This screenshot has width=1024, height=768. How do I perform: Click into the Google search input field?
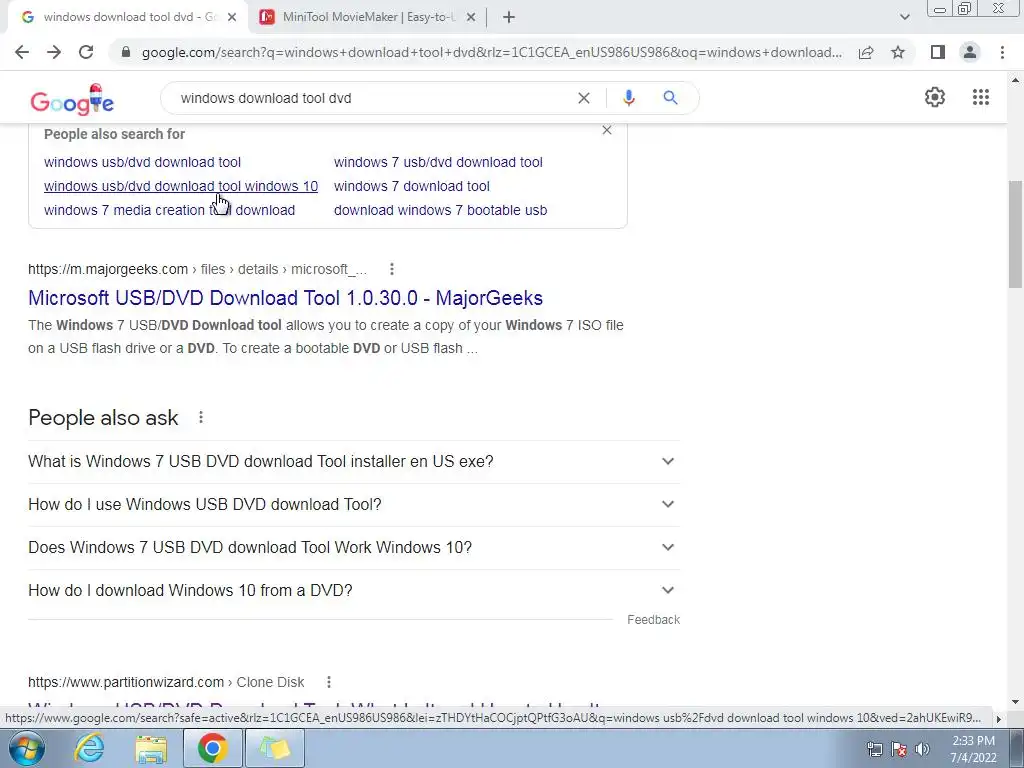[372, 98]
